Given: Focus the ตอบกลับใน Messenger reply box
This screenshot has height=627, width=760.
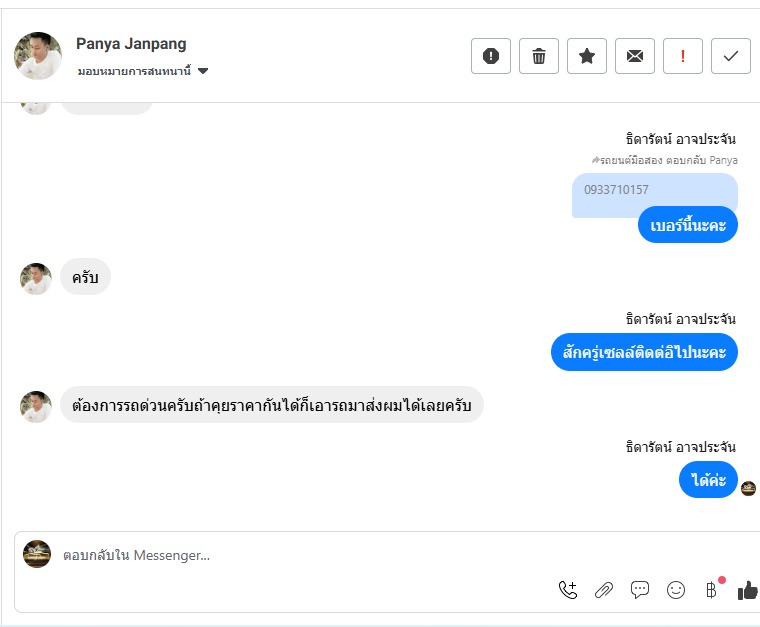Looking at the screenshot, I should point(300,555).
